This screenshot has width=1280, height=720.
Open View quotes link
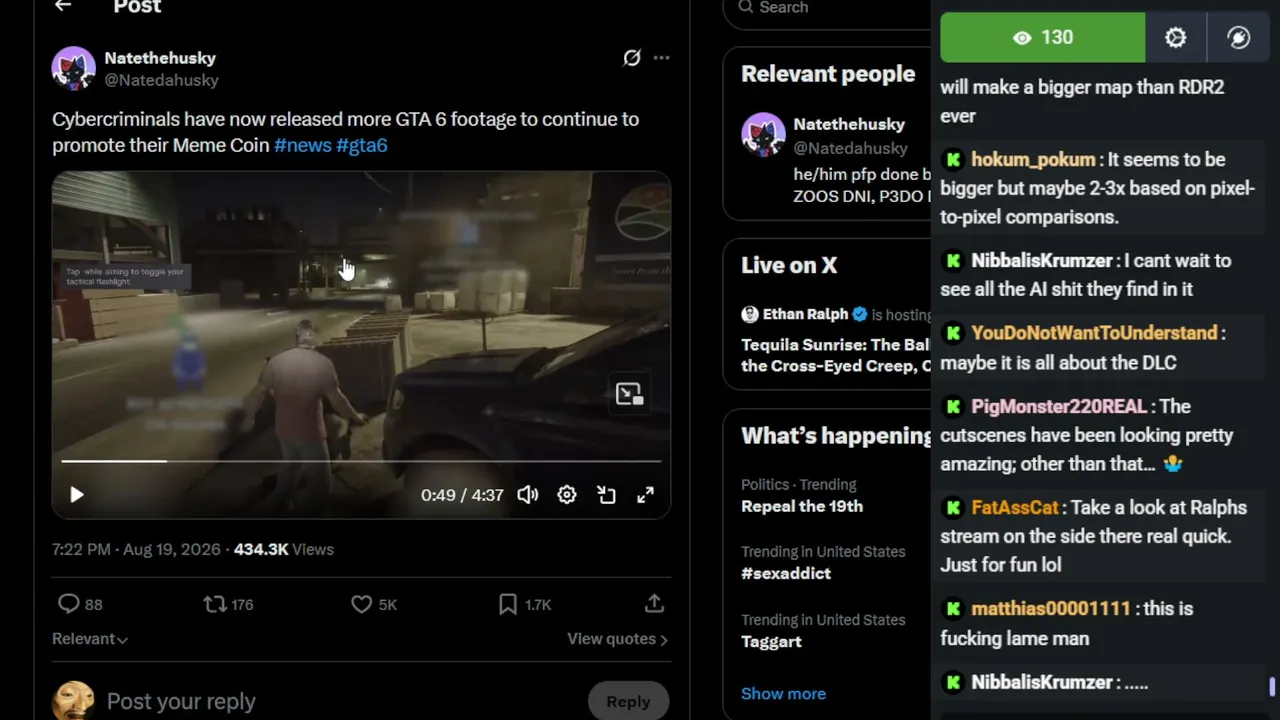click(x=617, y=639)
